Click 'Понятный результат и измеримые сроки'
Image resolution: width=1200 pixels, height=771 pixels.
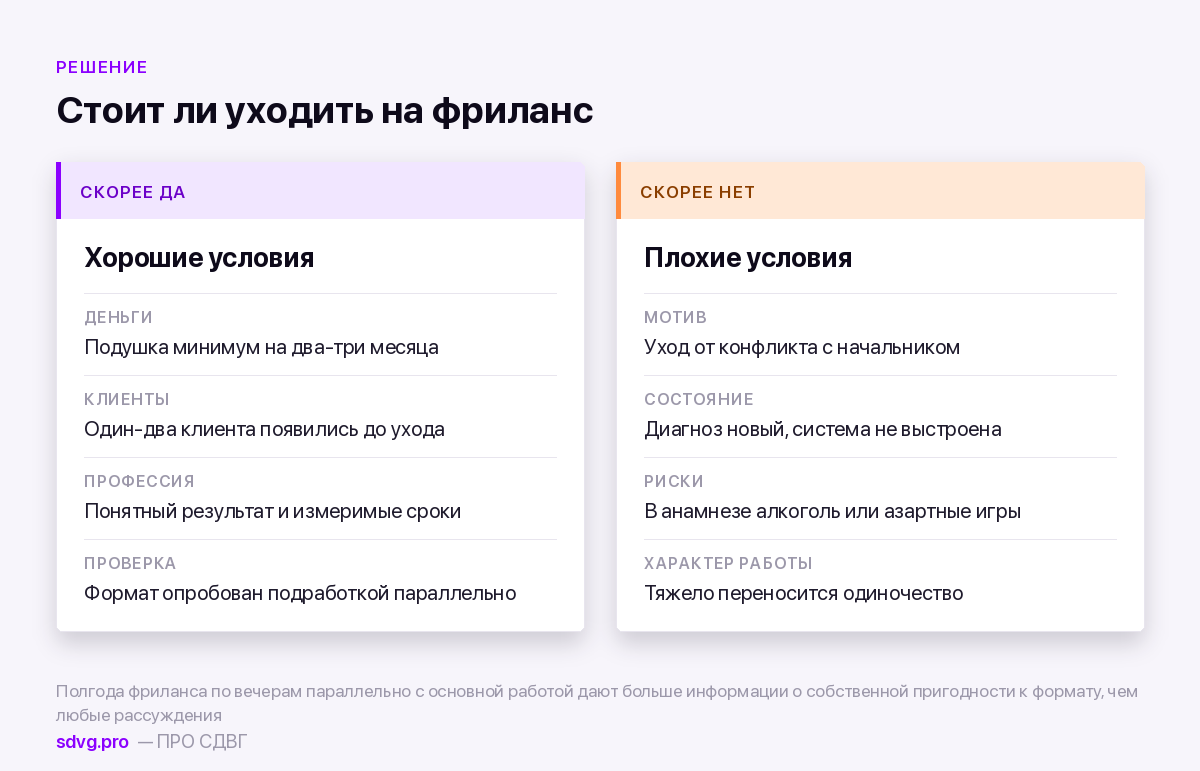[272, 511]
